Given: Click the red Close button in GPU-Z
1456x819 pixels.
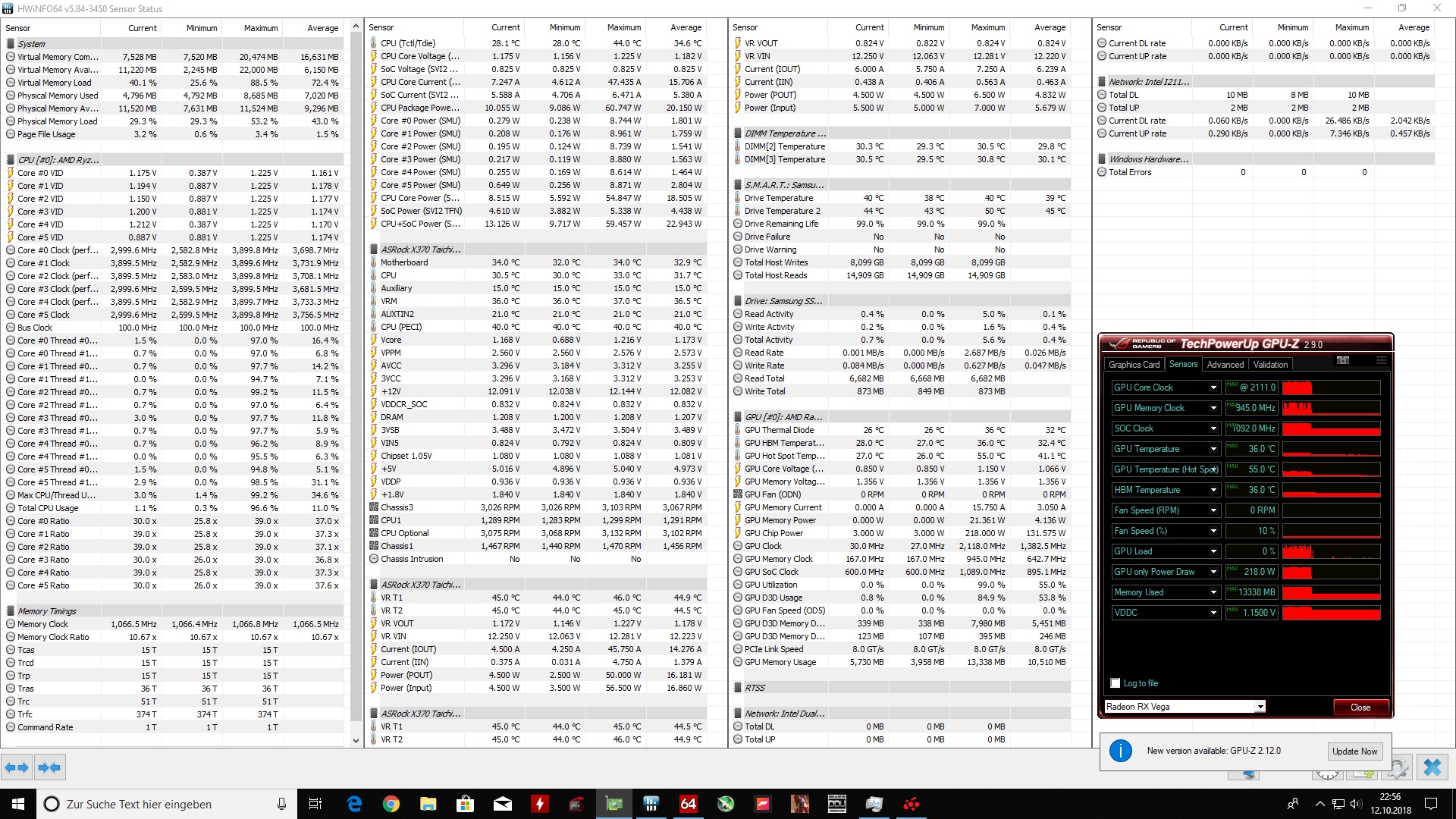Looking at the screenshot, I should click(x=1360, y=708).
